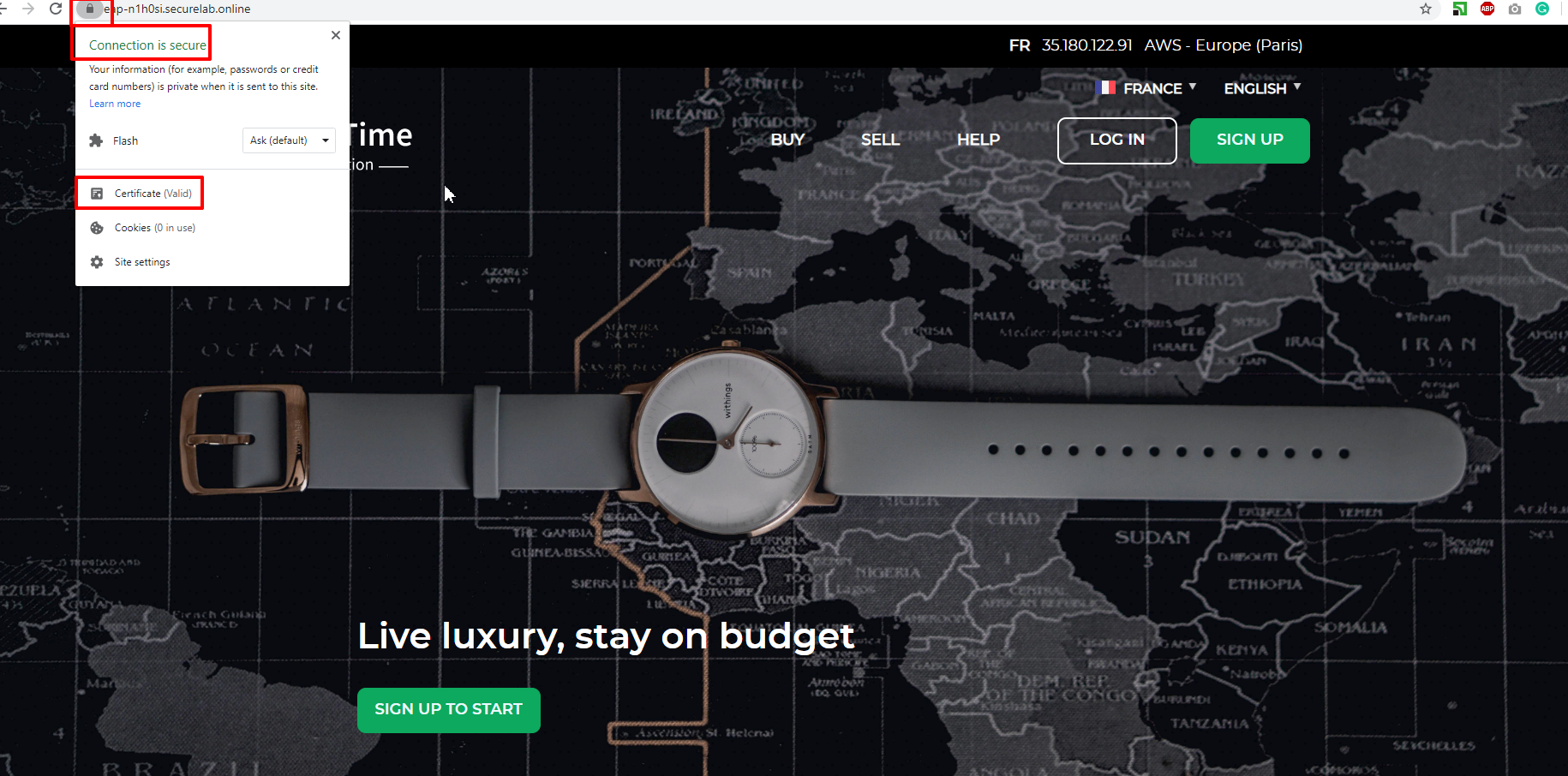This screenshot has height=776, width=1568.
Task: Click the padlock icon in address bar
Action: click(x=90, y=9)
